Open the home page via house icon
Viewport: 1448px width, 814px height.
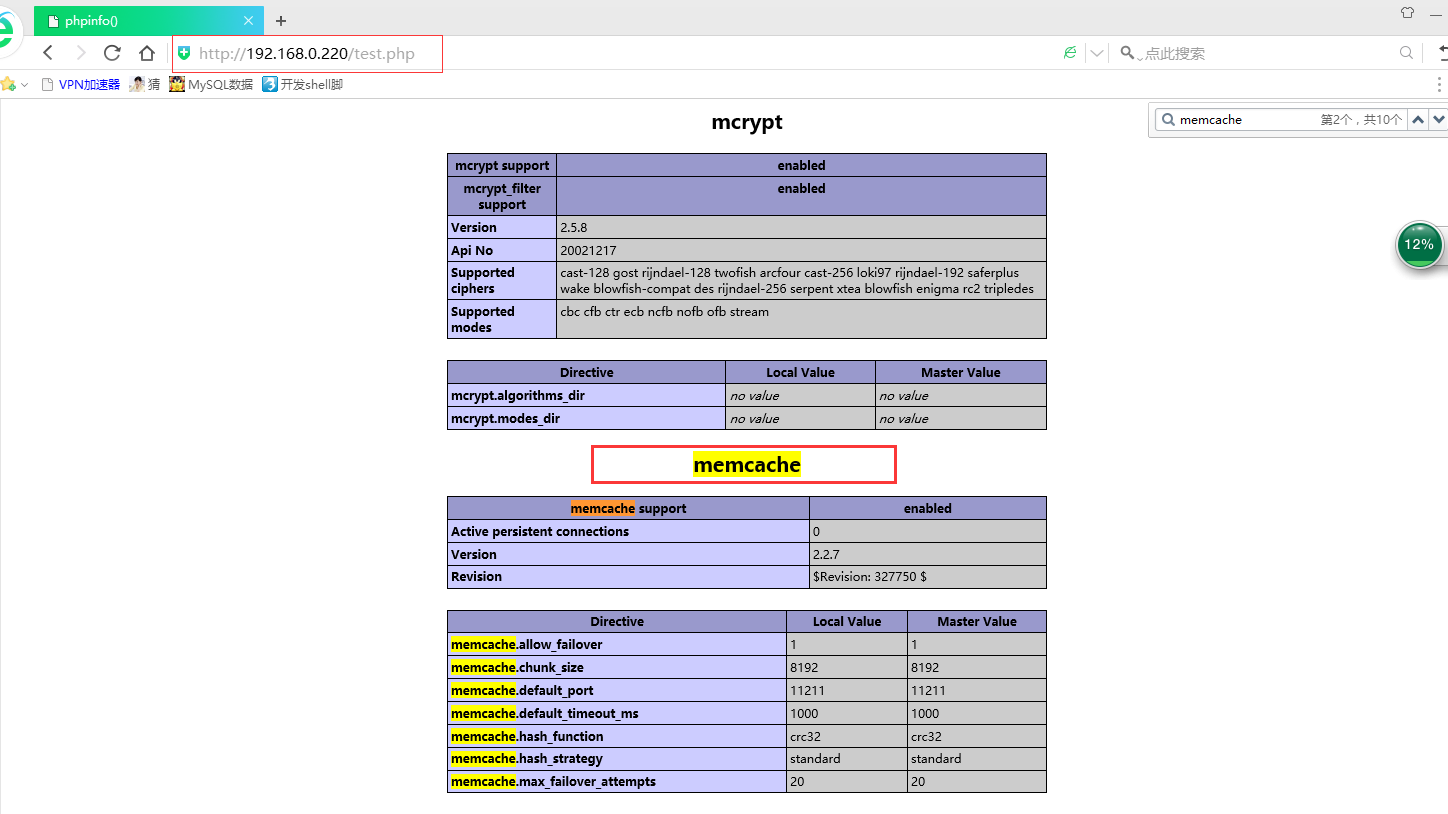click(147, 53)
